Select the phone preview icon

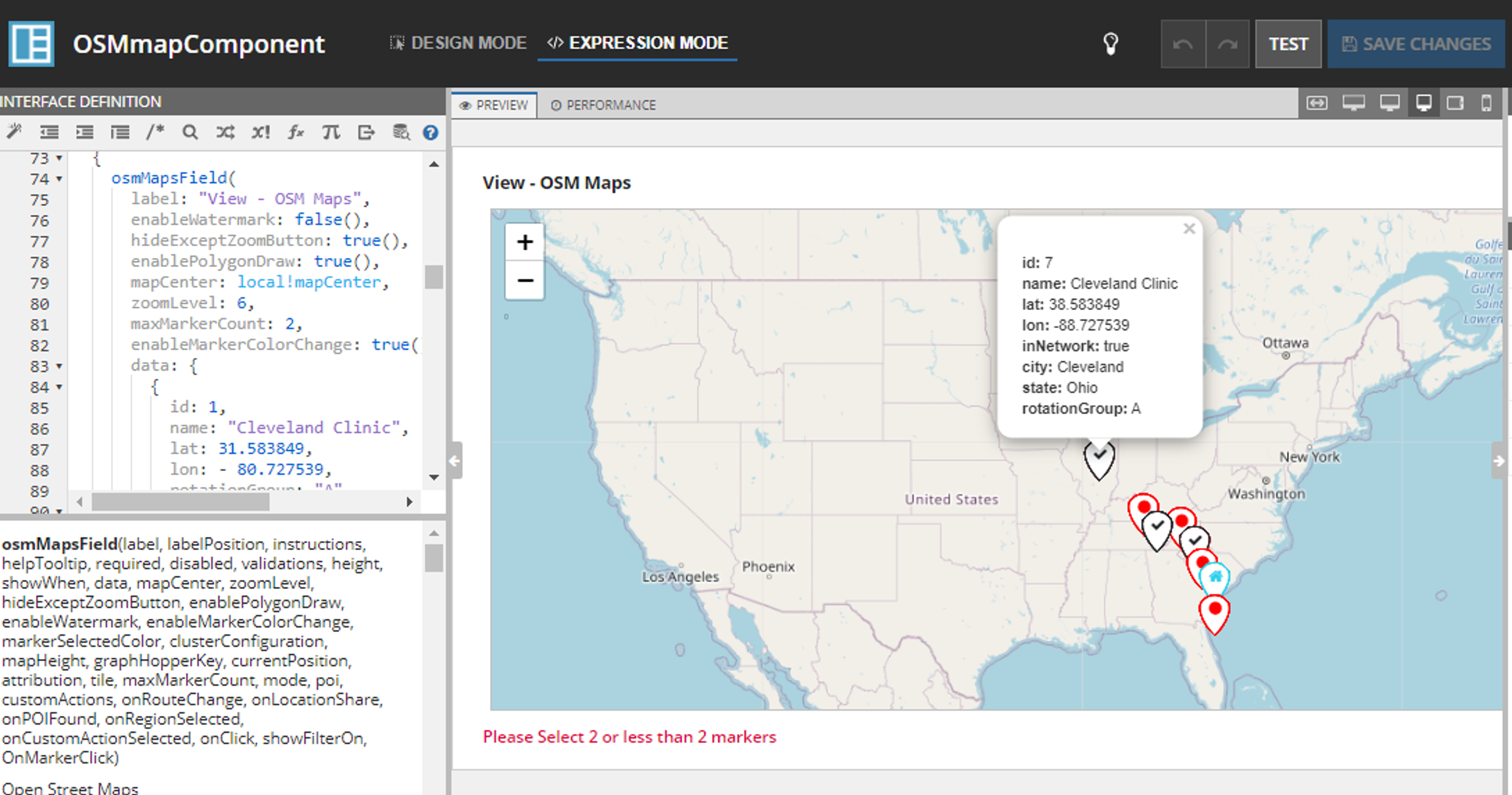1486,104
